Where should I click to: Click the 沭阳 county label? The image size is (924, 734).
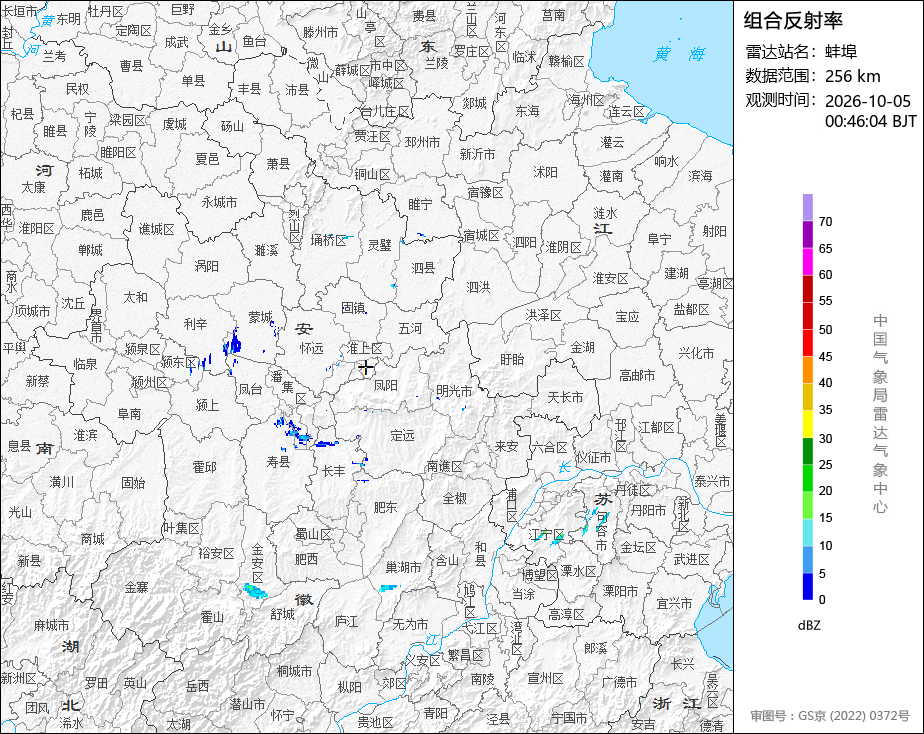pyautogui.click(x=545, y=172)
